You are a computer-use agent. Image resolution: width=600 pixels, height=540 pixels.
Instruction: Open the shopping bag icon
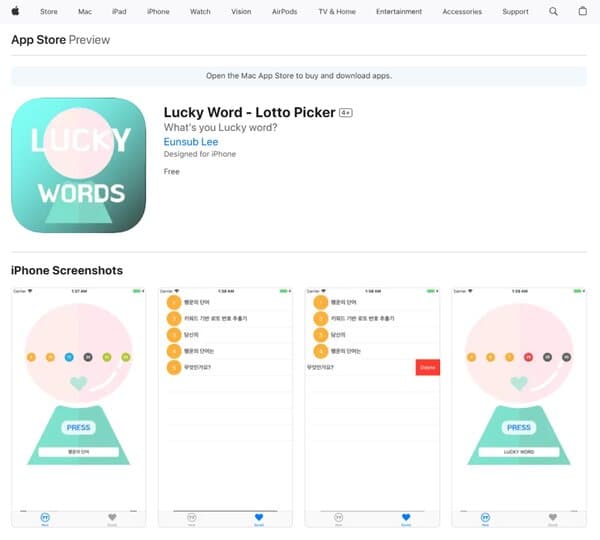[582, 11]
